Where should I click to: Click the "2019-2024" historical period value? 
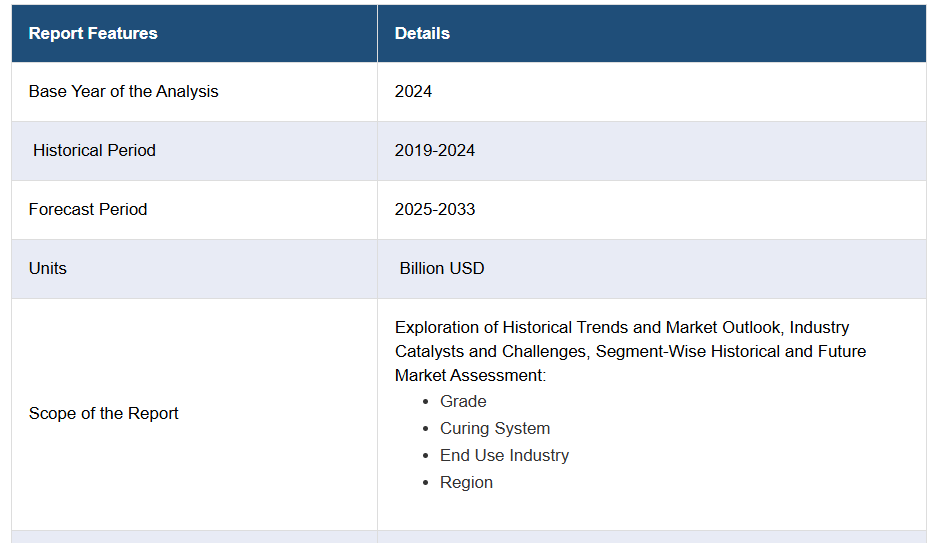pyautogui.click(x=435, y=150)
